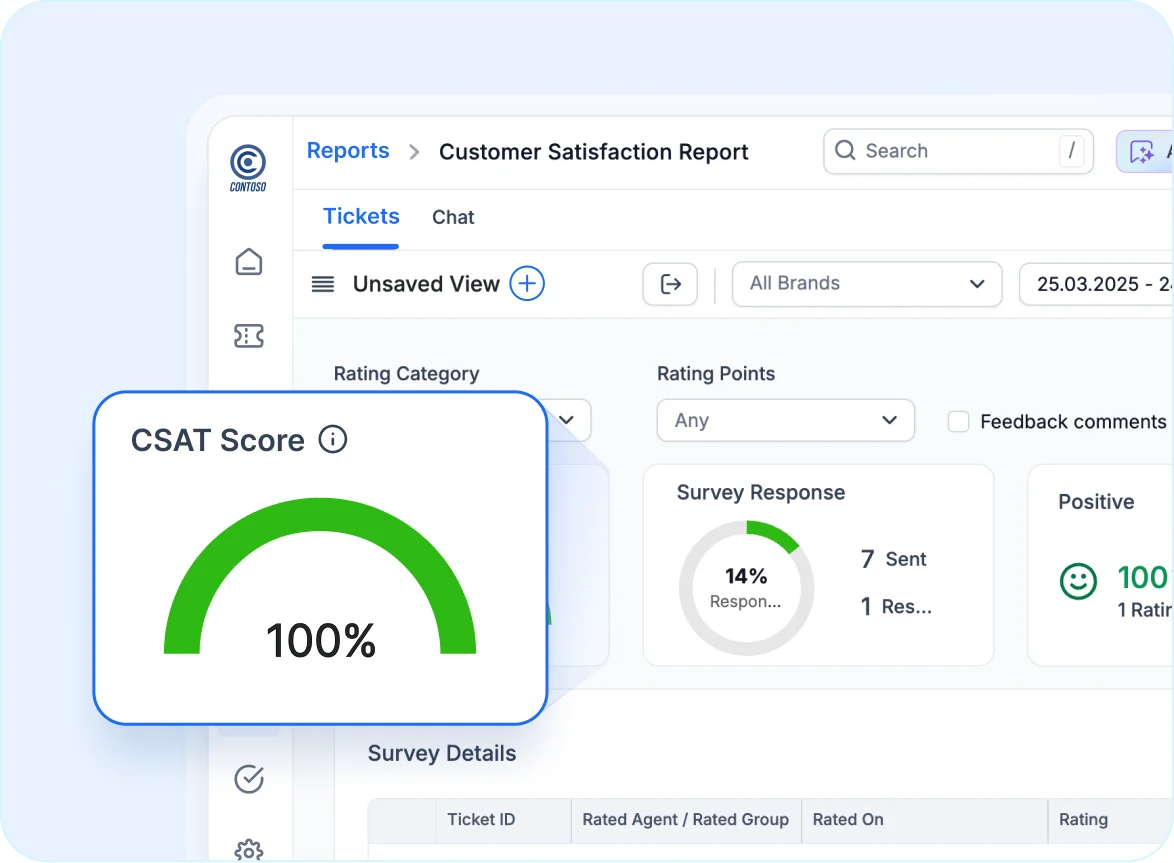Click the export icon beside the filters
This screenshot has height=863, width=1174.
[x=670, y=284]
